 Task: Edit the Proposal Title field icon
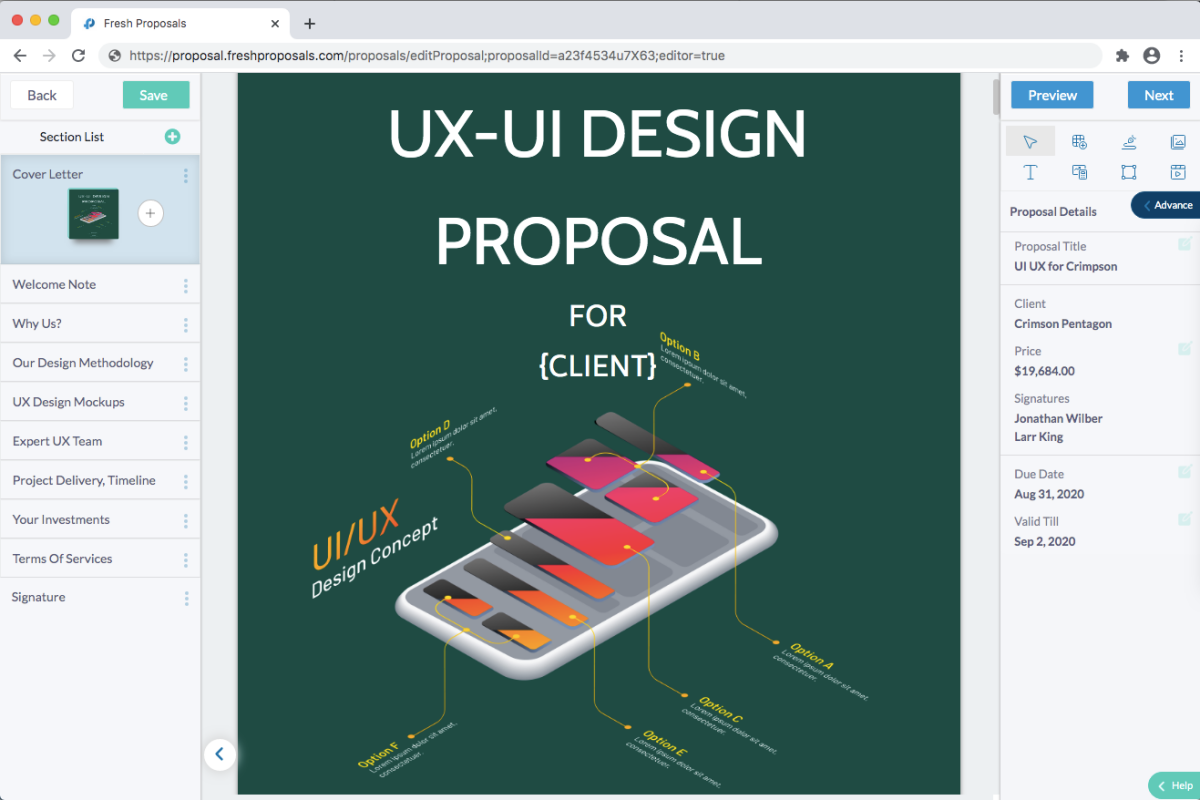click(x=1185, y=245)
